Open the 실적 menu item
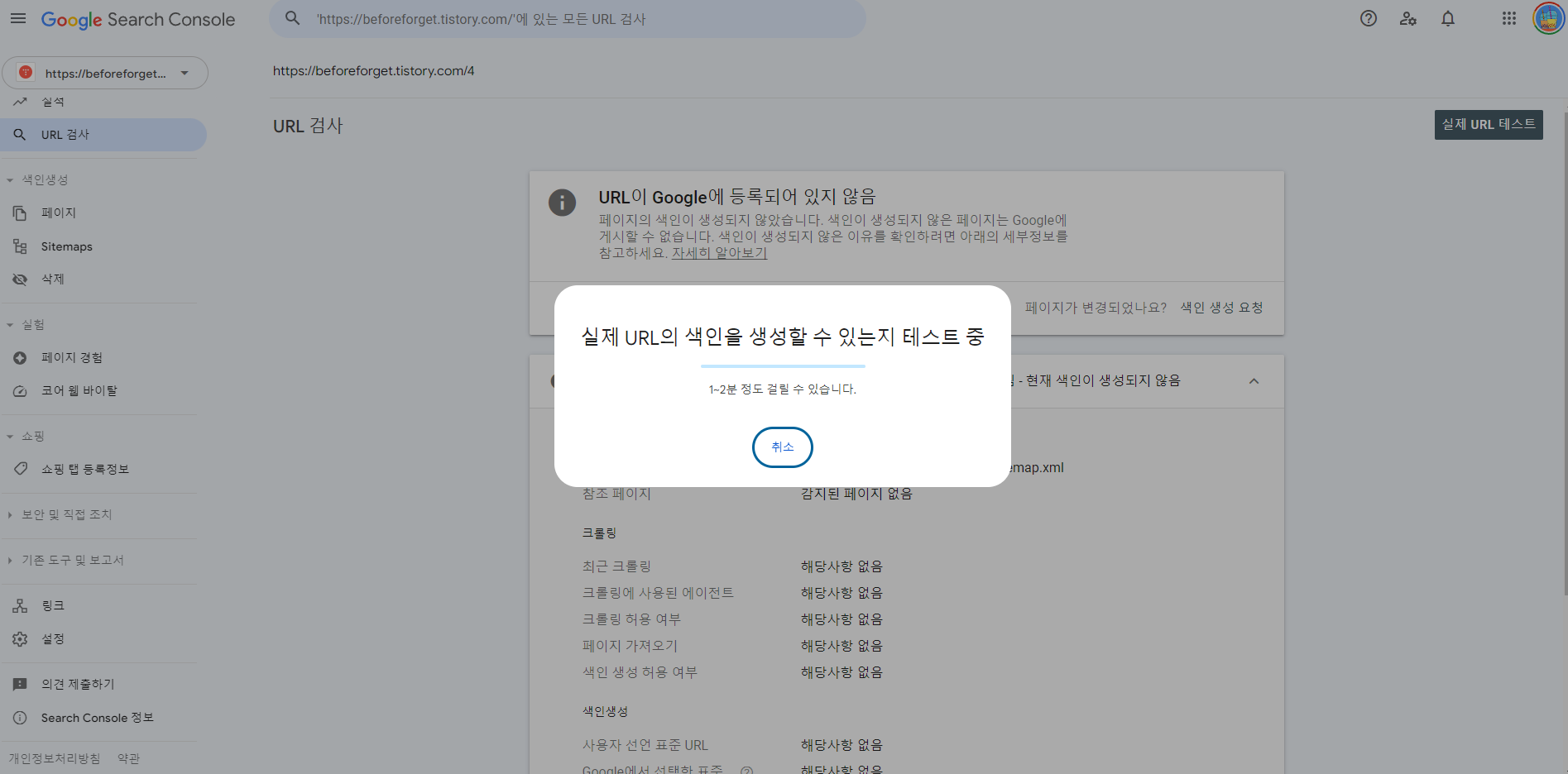Screen dimensions: 1568x774 point(103,102)
